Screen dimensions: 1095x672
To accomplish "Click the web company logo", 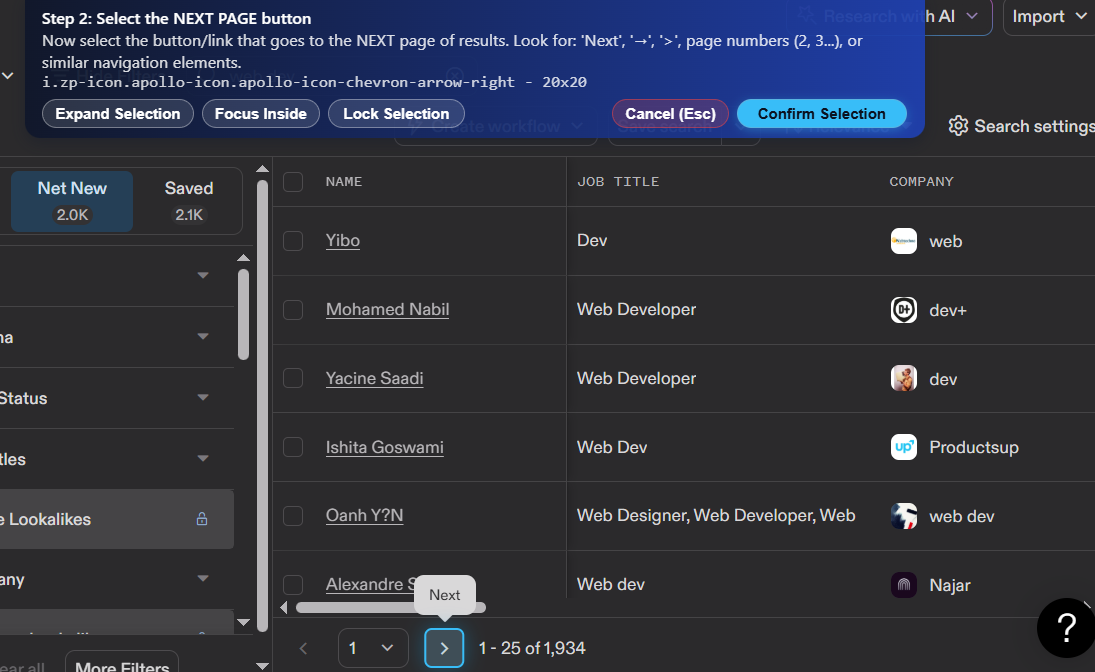I will tap(904, 241).
